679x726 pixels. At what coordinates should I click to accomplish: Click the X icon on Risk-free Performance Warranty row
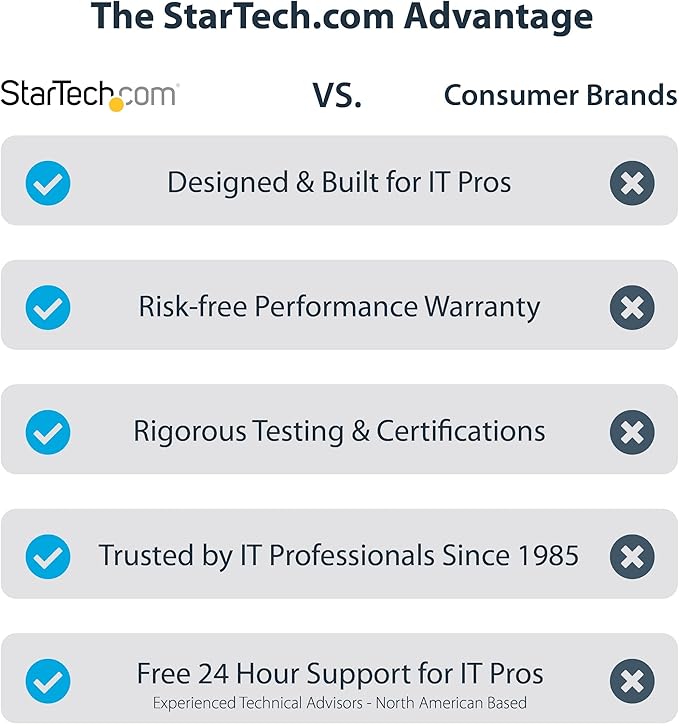click(x=632, y=307)
